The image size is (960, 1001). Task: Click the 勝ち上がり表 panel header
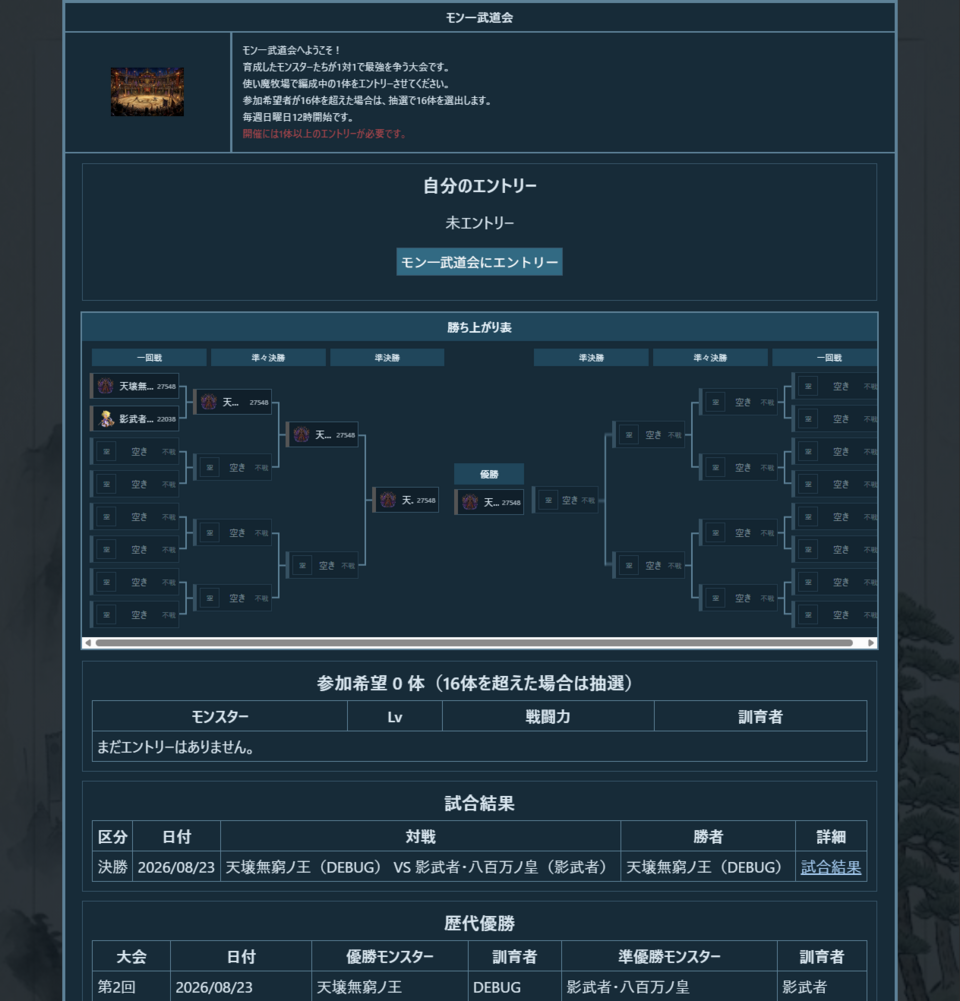click(x=479, y=327)
